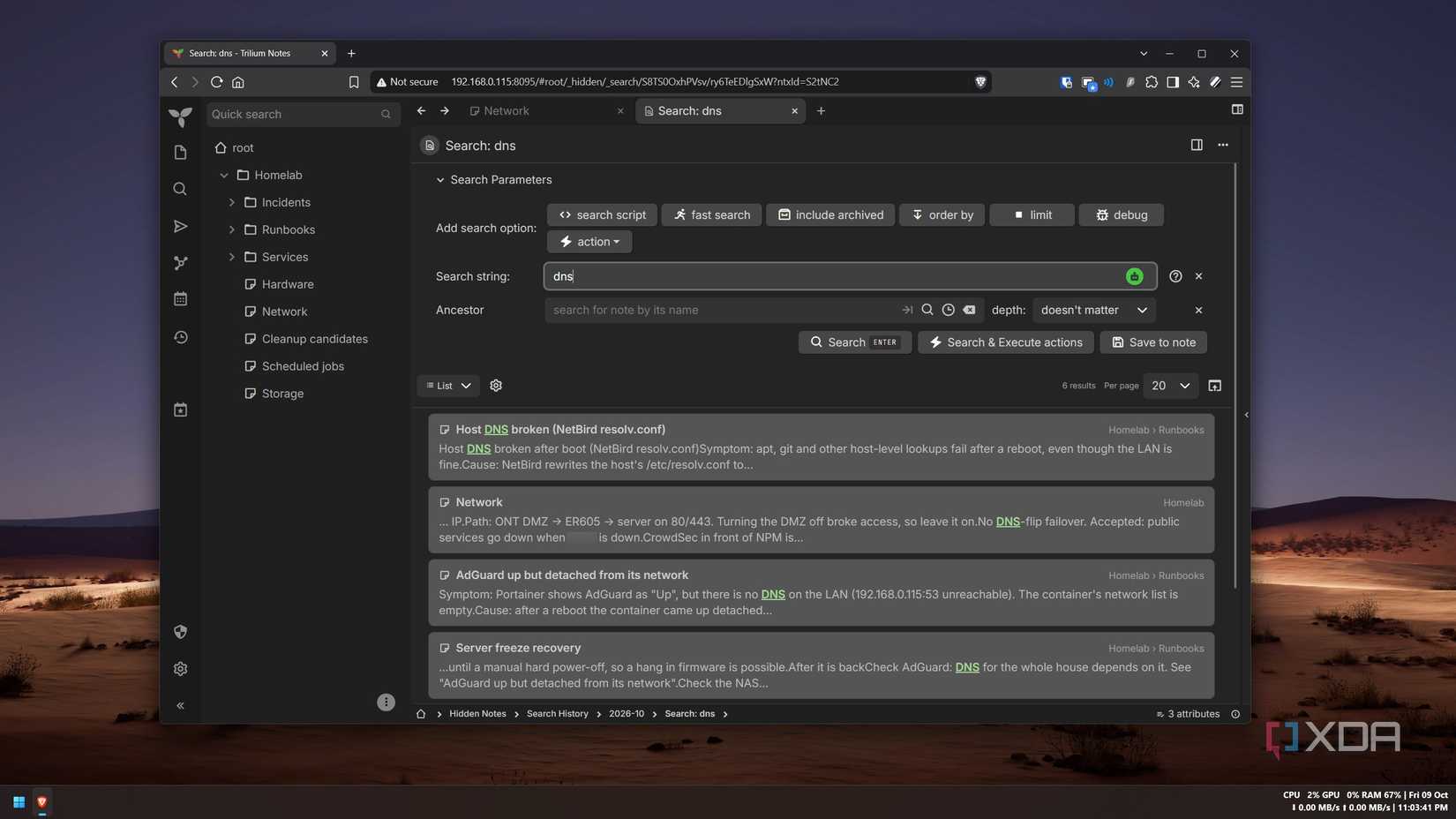Viewport: 1456px width, 819px height.
Task: Add the search script option
Action: (603, 214)
